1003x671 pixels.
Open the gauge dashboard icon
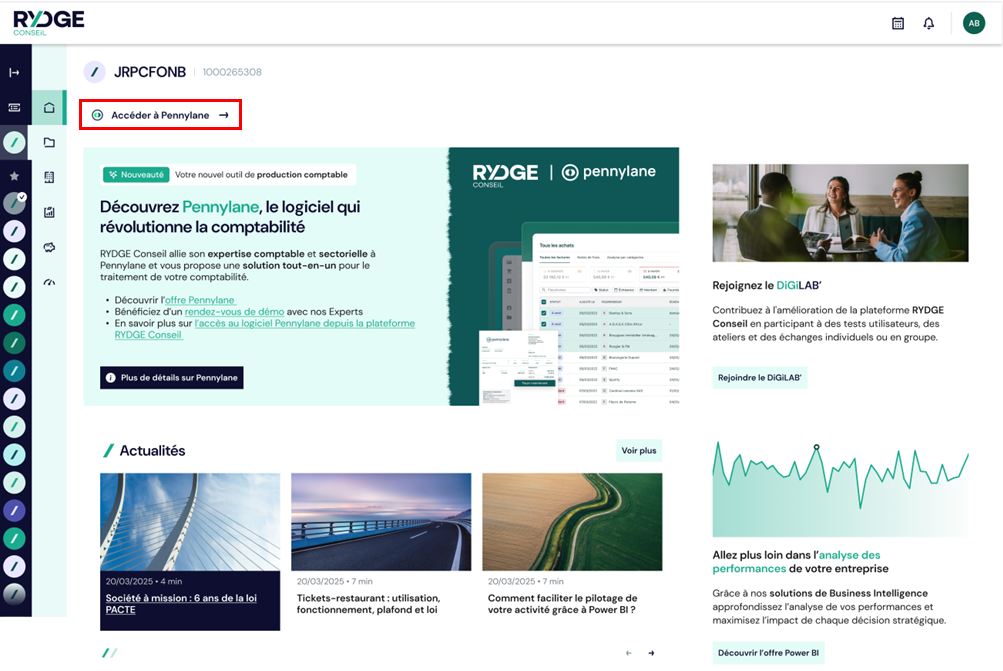tap(49, 282)
